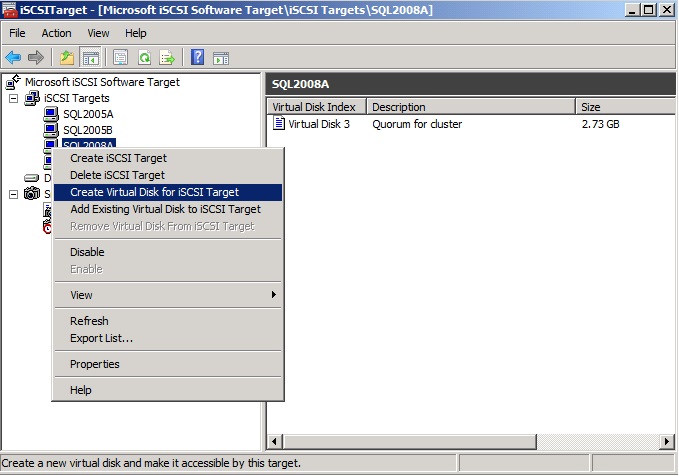Collapse the iSCSI Targets tree node

click(x=13, y=98)
